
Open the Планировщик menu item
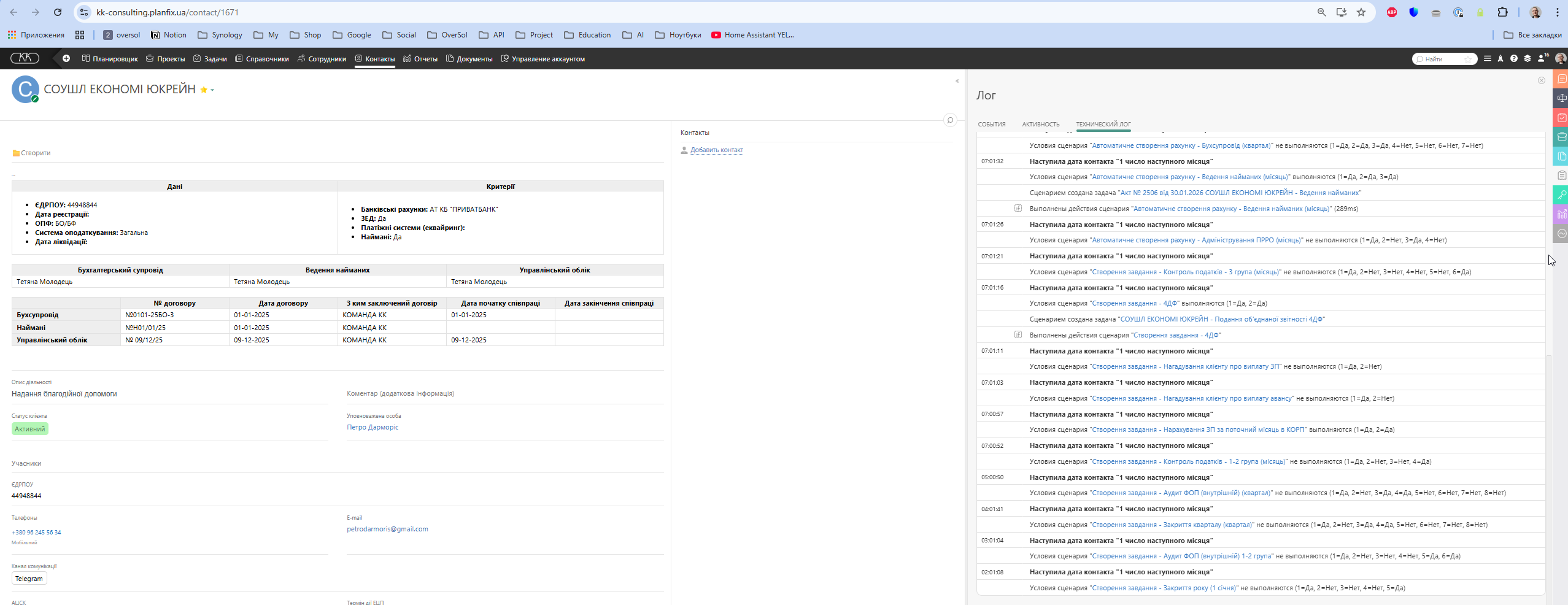110,59
